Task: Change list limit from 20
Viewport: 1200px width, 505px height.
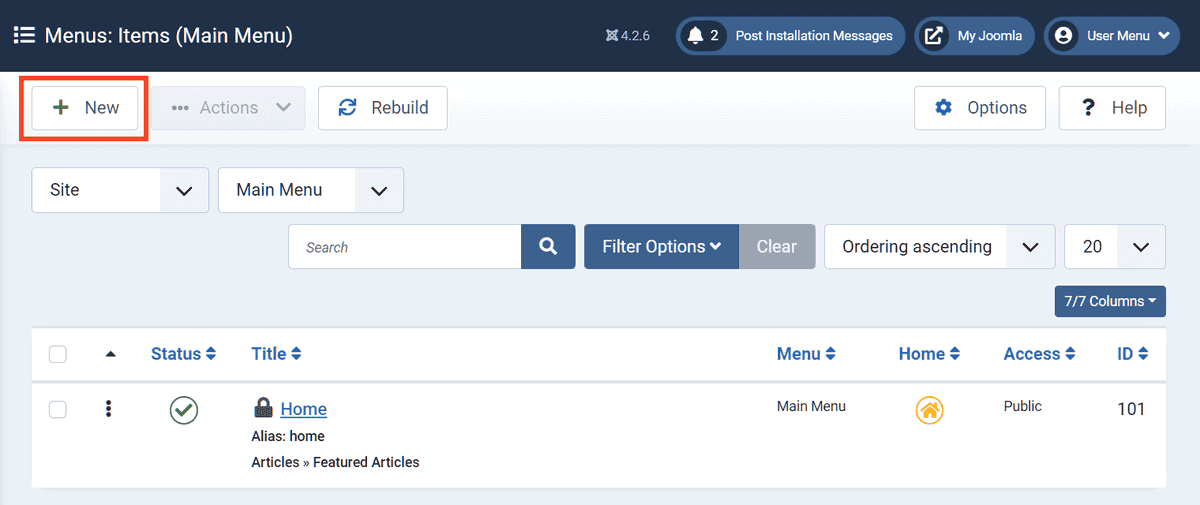Action: [x=1115, y=247]
